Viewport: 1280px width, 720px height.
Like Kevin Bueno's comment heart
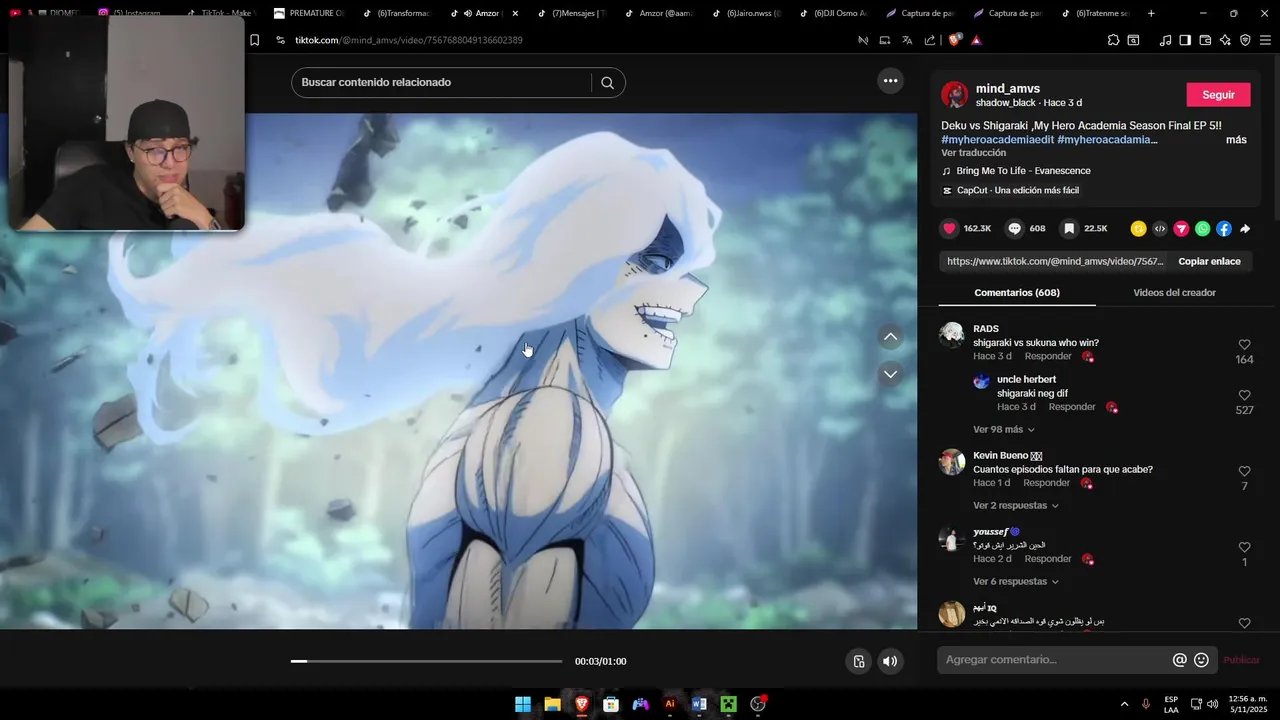pyautogui.click(x=1244, y=472)
